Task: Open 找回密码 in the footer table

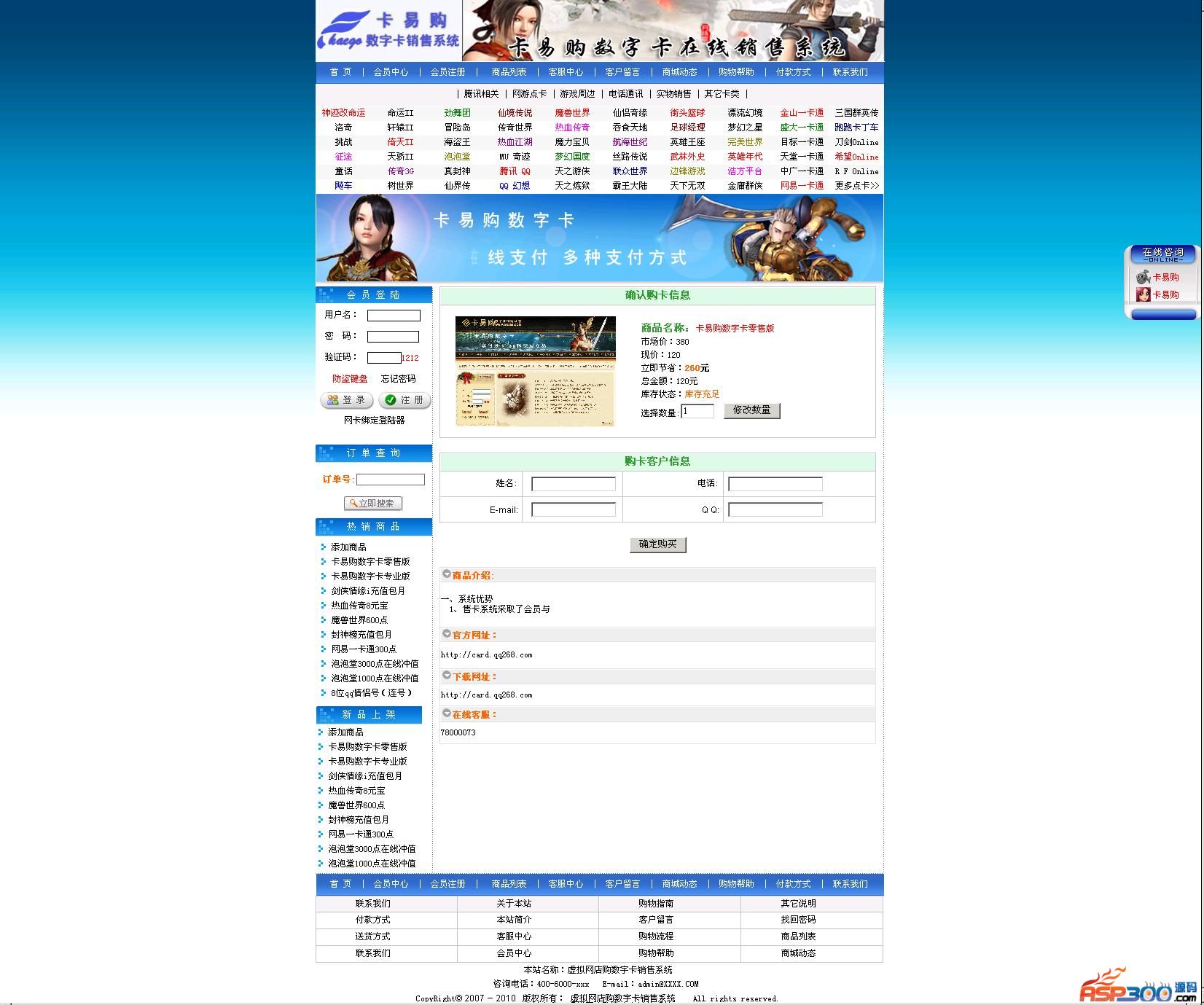Action: [x=798, y=920]
